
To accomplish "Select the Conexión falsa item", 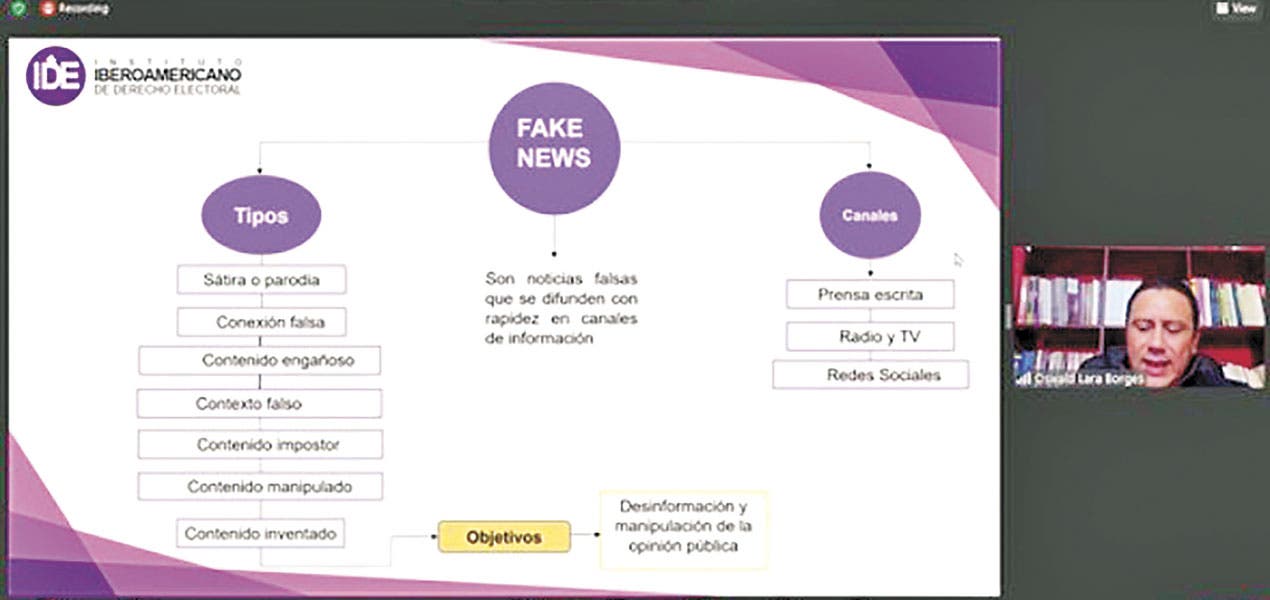I will [262, 323].
